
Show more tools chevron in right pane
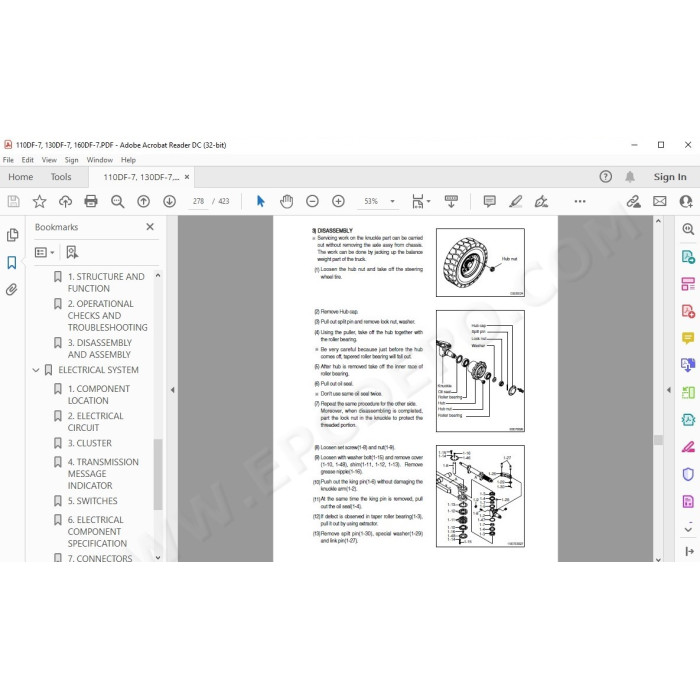688,529
